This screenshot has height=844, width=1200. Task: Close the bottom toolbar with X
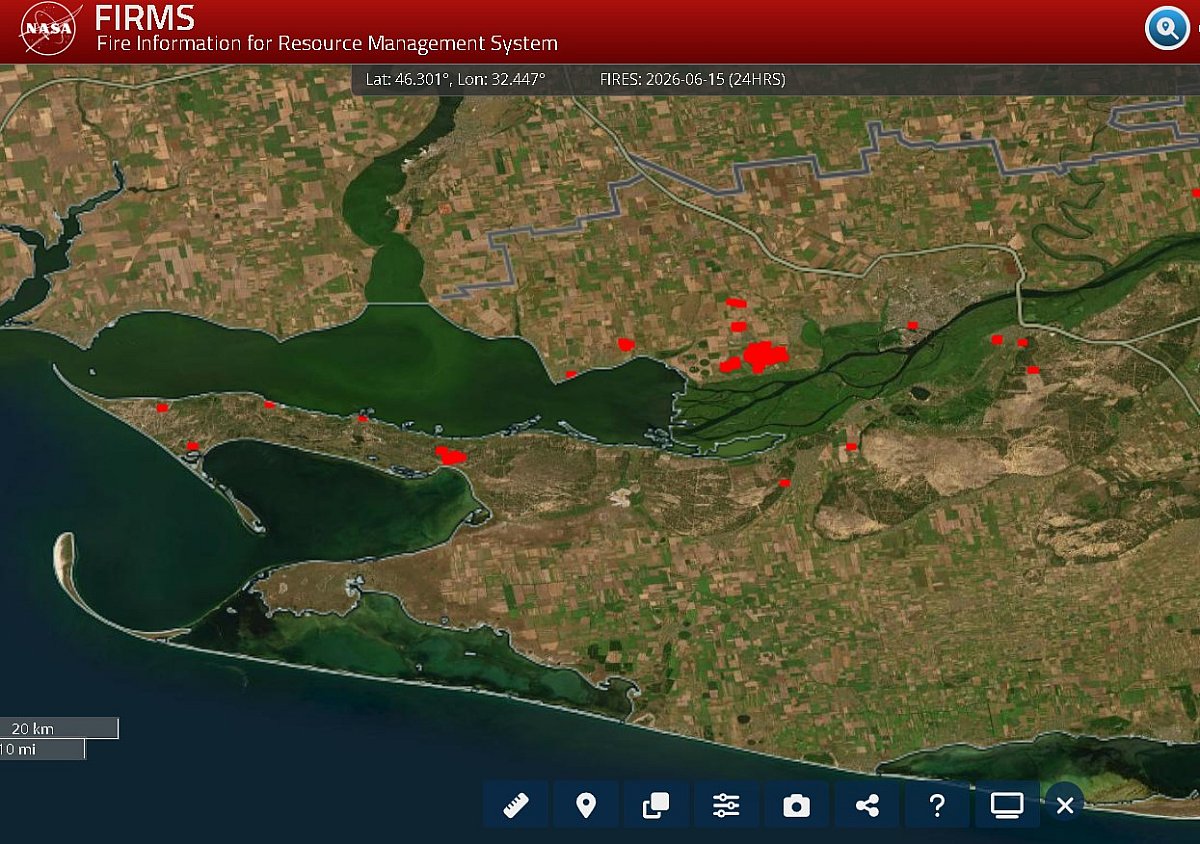click(1065, 805)
